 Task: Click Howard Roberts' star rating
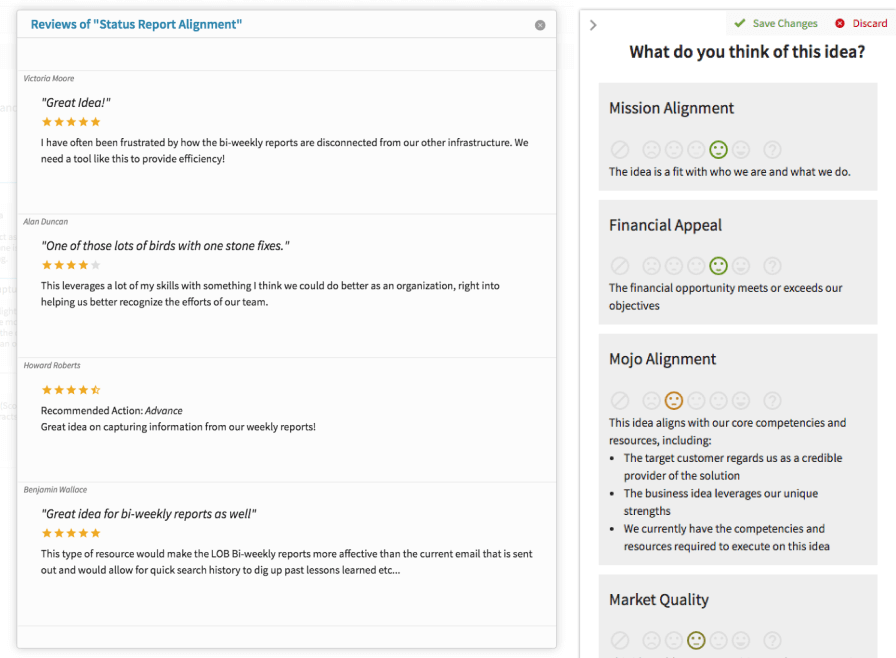(71, 390)
